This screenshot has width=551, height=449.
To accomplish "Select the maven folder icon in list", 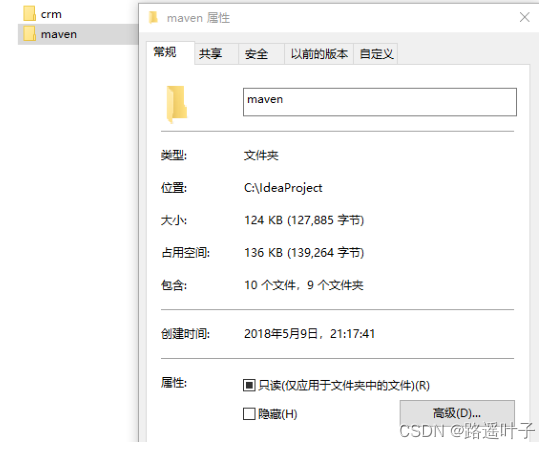I will pos(30,34).
